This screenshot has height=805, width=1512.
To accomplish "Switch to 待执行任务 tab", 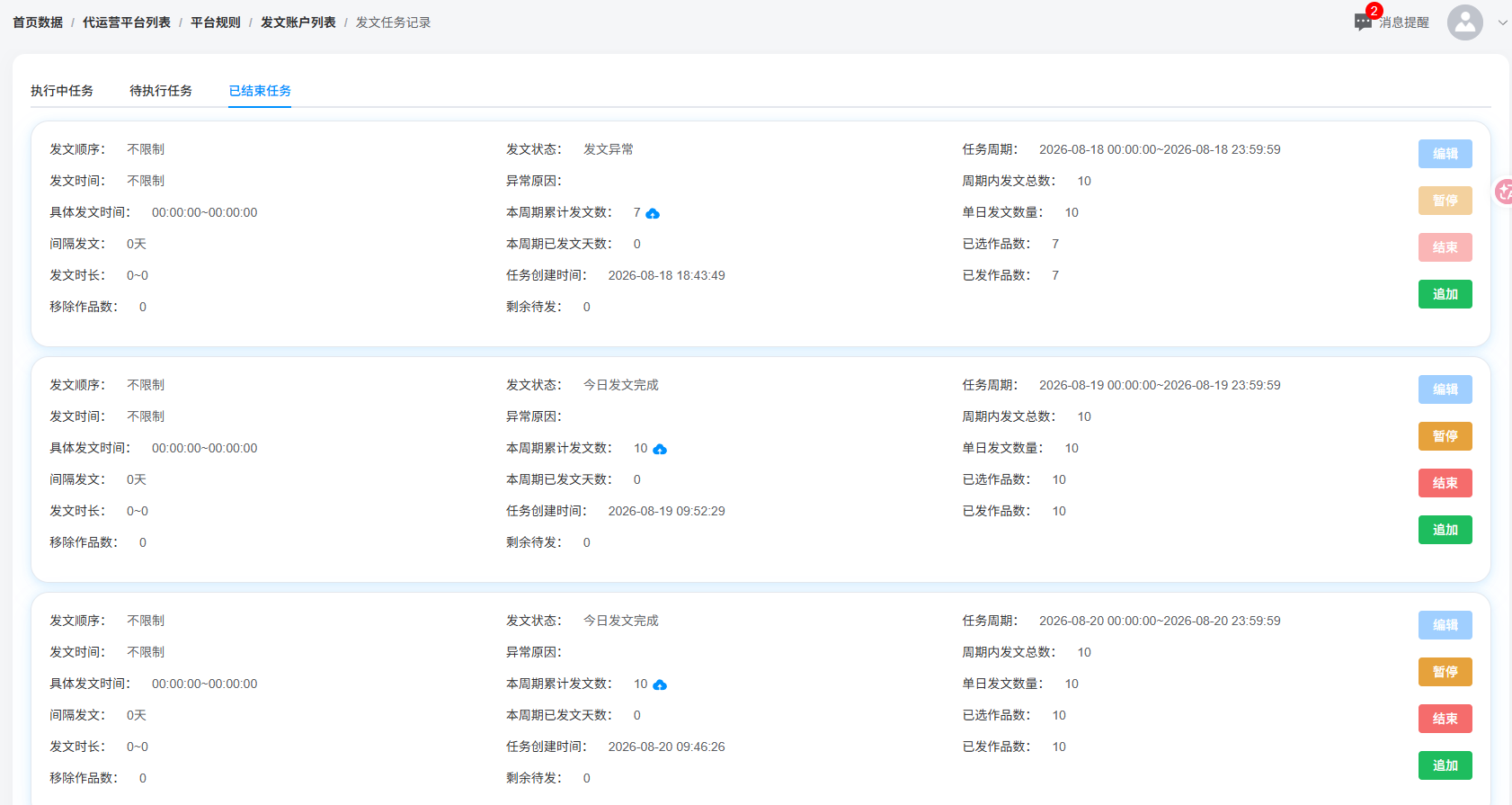I will pyautogui.click(x=161, y=91).
